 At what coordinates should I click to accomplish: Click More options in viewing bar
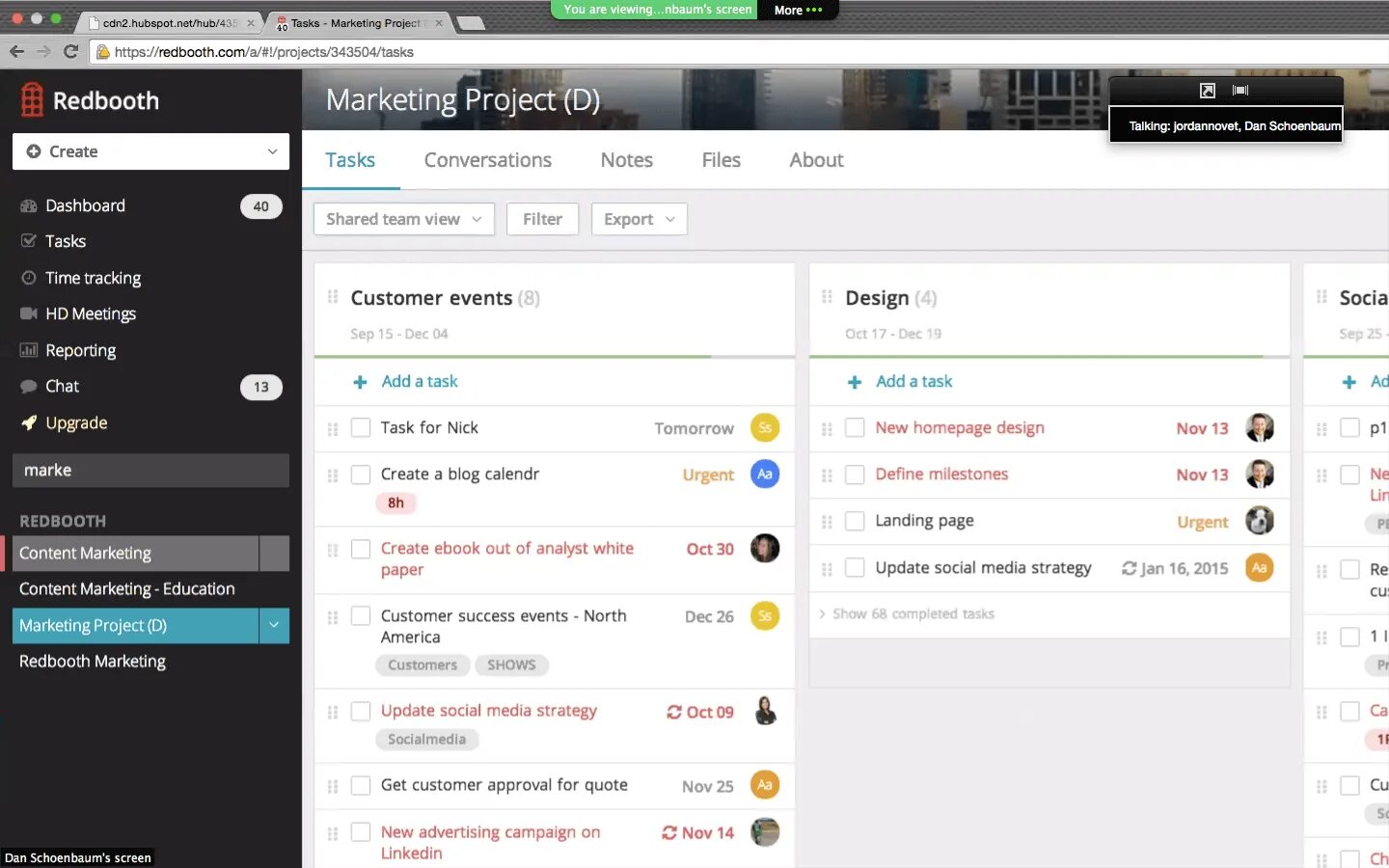[799, 10]
